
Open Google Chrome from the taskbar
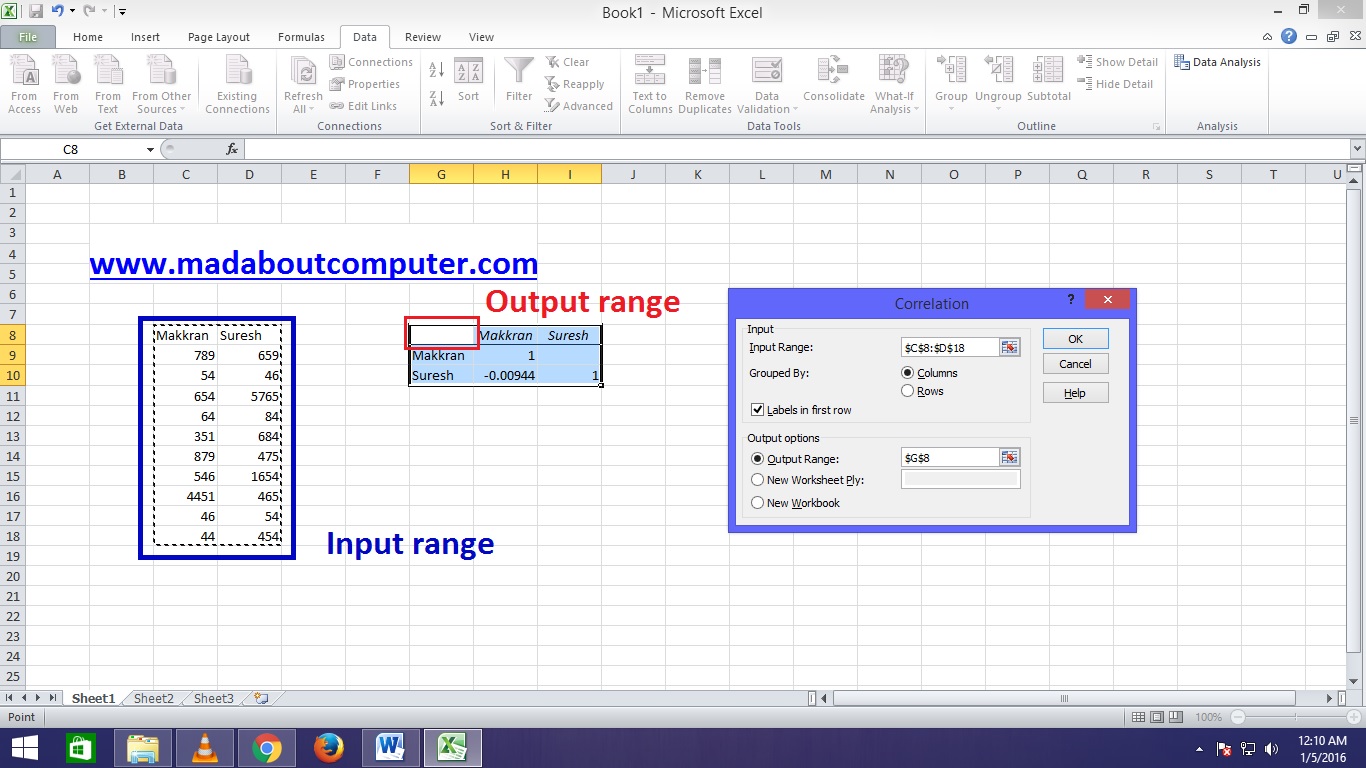click(266, 747)
